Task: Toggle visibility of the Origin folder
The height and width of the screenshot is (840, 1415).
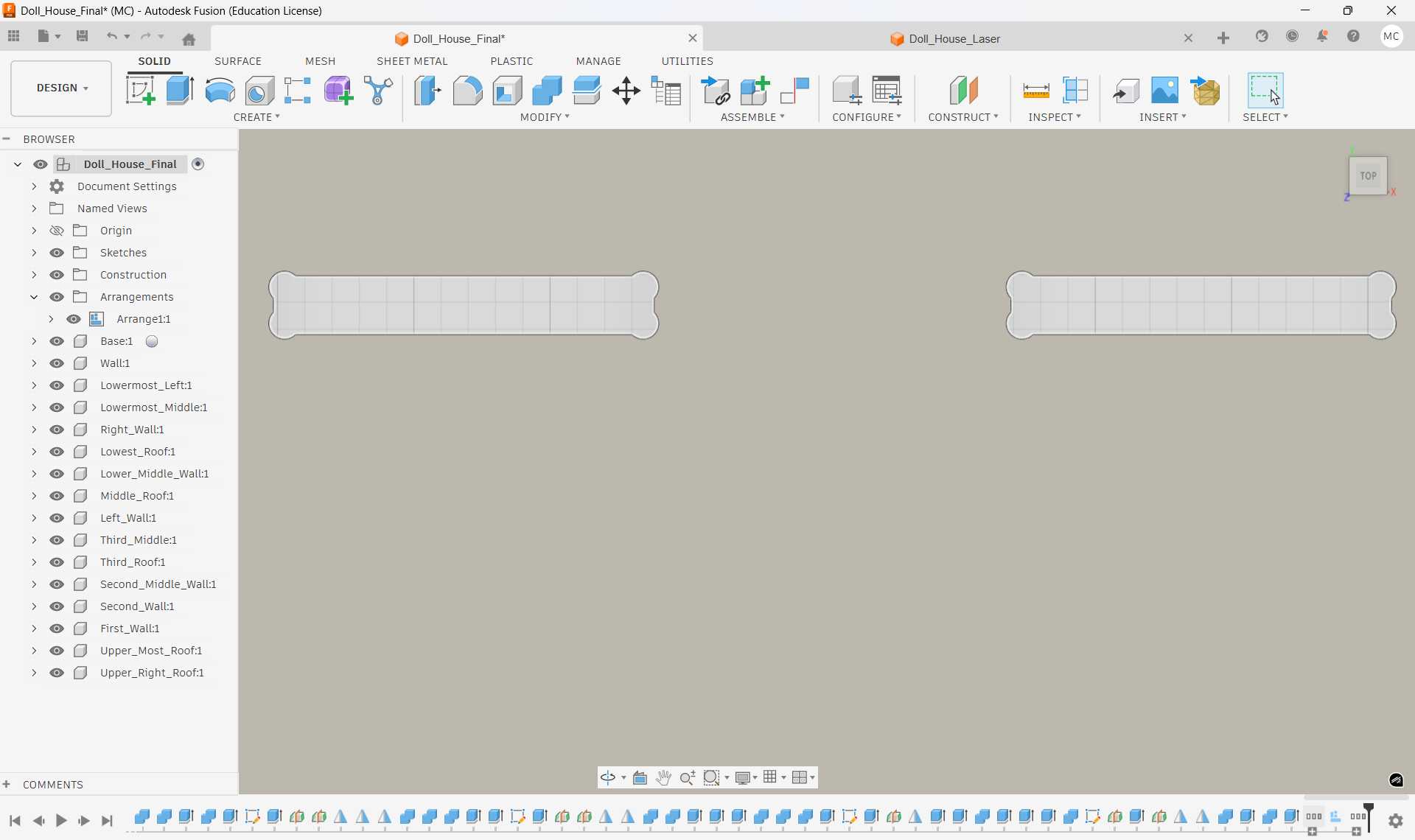Action: pos(57,231)
